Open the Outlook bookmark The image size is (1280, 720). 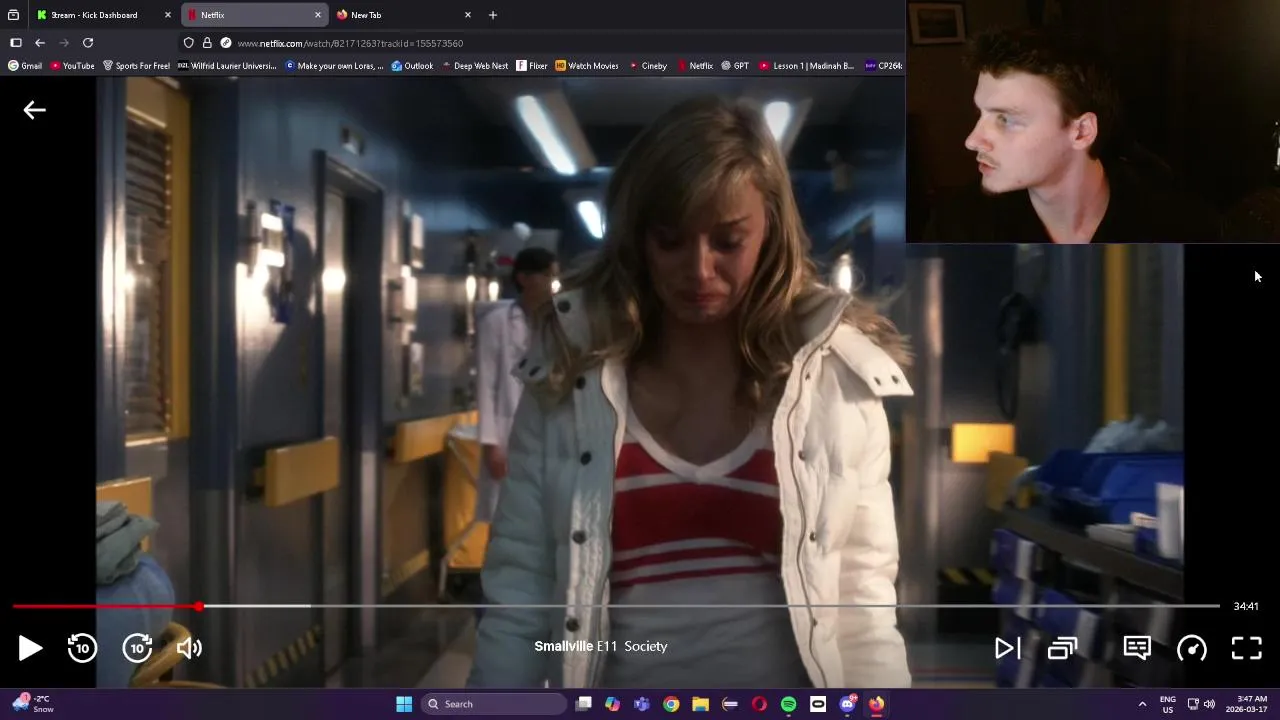(412, 66)
